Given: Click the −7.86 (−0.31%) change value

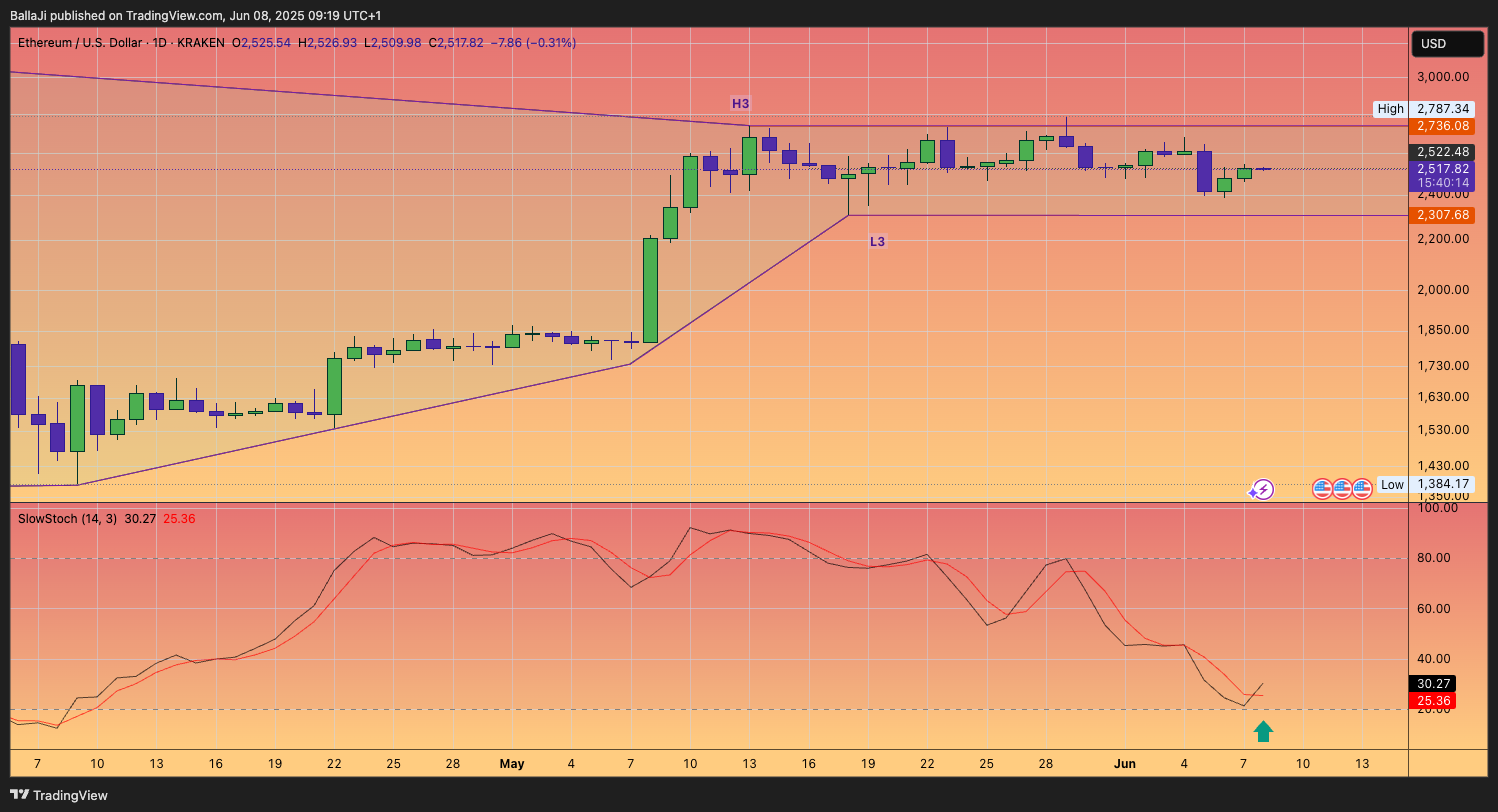Looking at the screenshot, I should (x=533, y=43).
